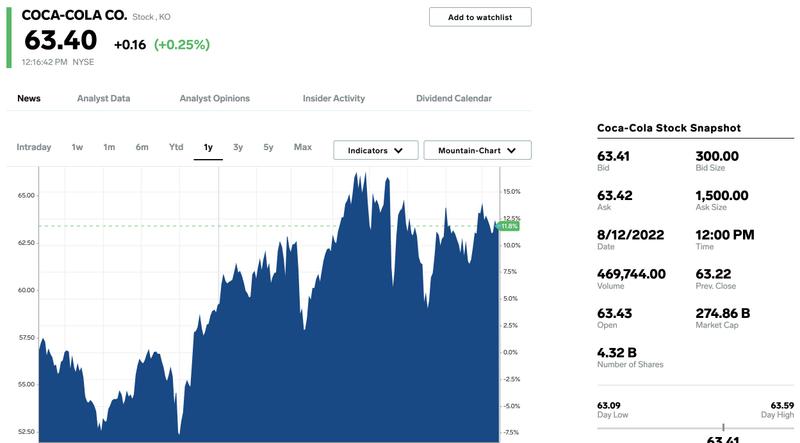Image resolution: width=800 pixels, height=443 pixels.
Task: Click the +0.25% change percentage
Action: (182, 44)
